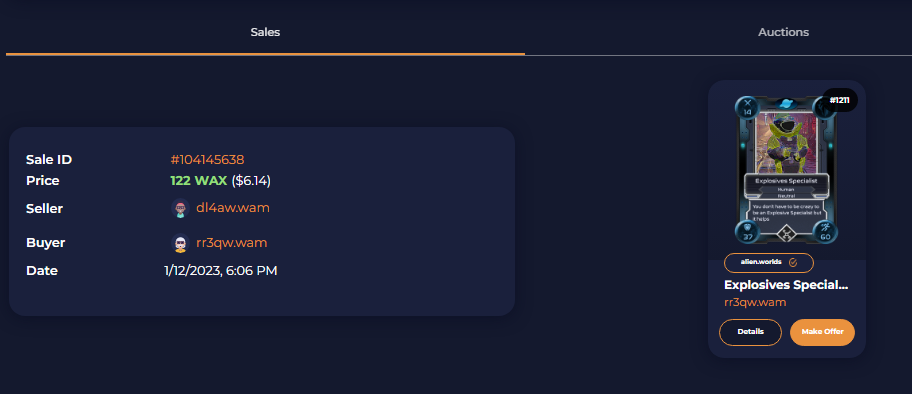Click the running-figure speed icon showing 60
Image resolution: width=912 pixels, height=394 pixels.
(x=825, y=232)
